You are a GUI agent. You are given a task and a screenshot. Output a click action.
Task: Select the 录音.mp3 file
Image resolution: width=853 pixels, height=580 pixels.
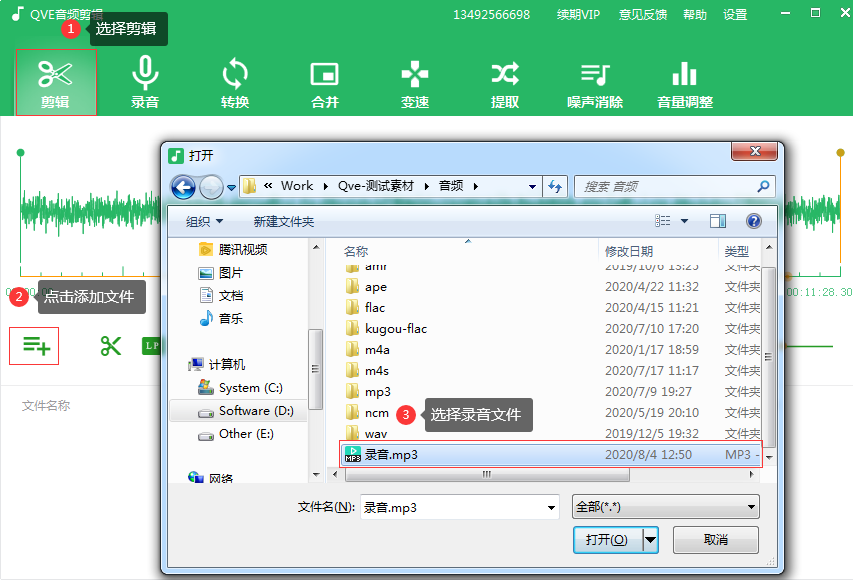pyautogui.click(x=551, y=454)
